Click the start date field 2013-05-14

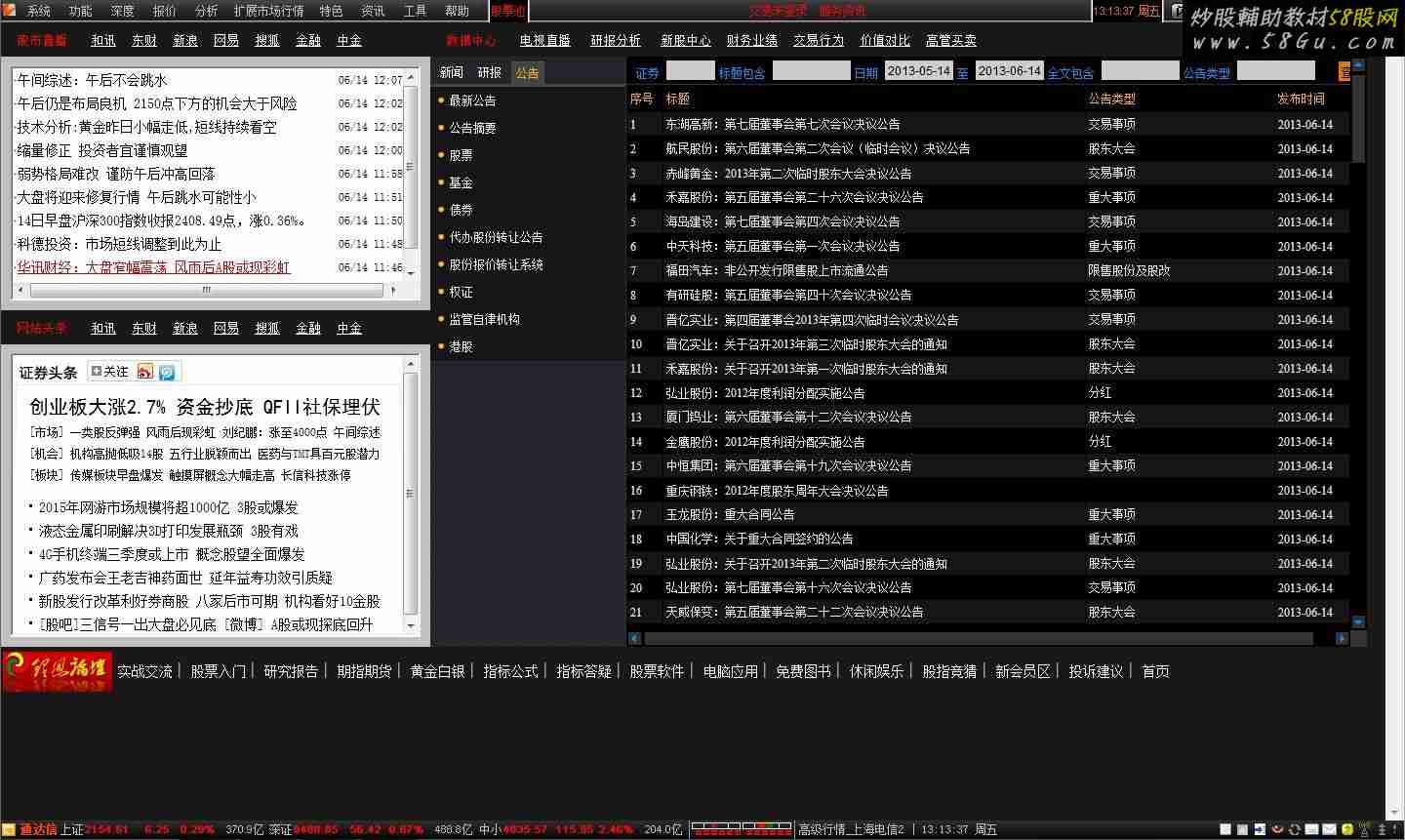pos(918,71)
